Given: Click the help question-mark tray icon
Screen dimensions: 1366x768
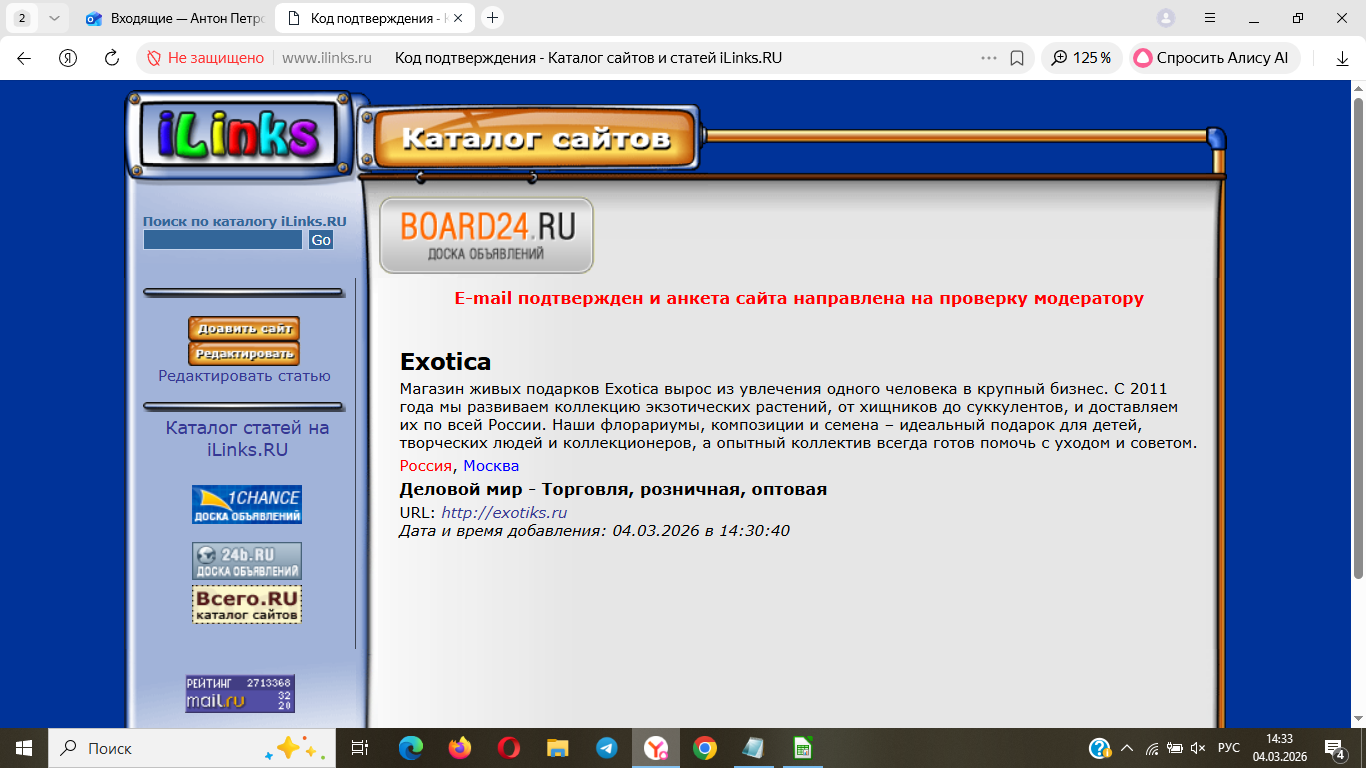Looking at the screenshot, I should (x=1100, y=748).
